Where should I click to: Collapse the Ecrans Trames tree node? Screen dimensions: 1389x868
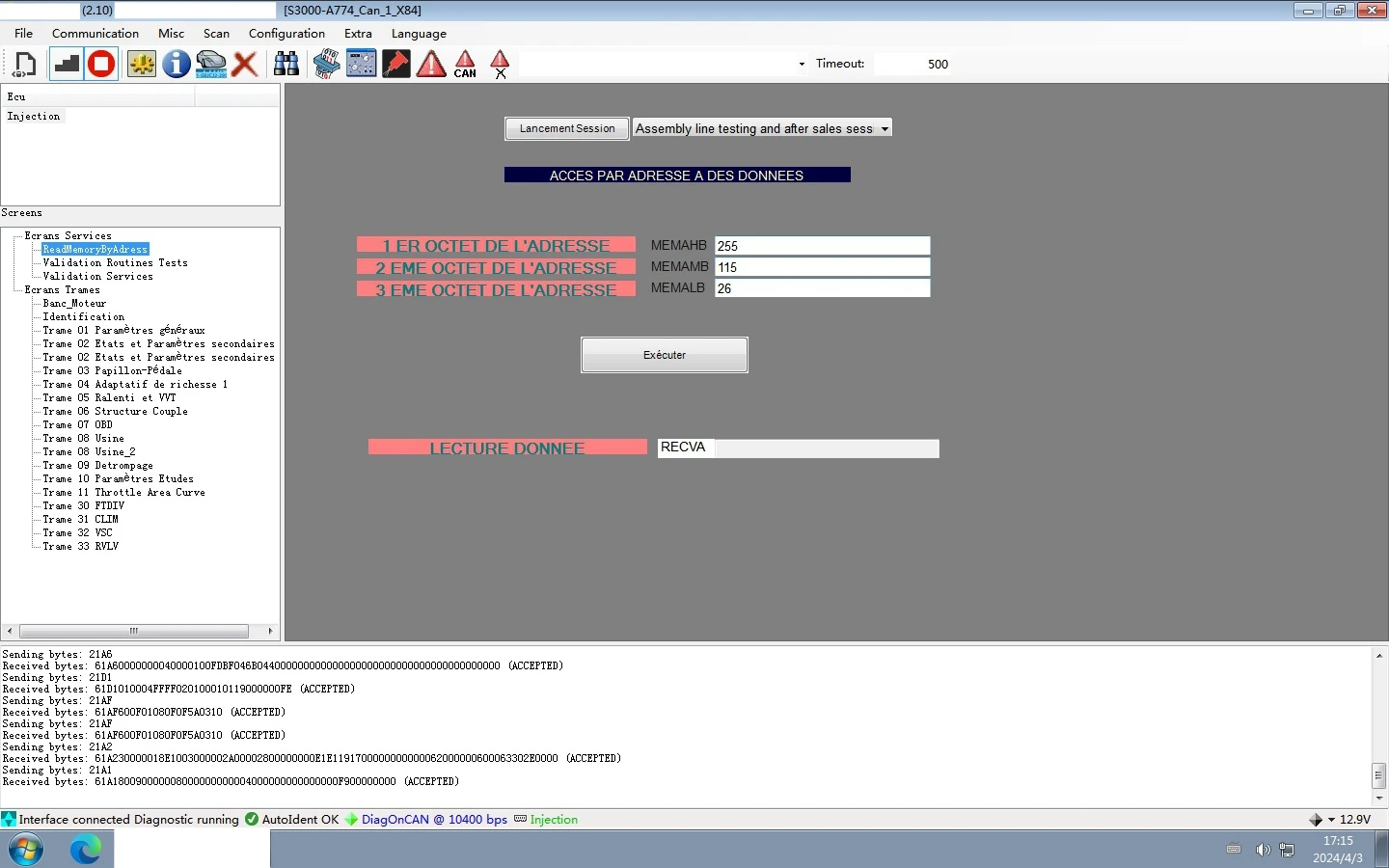coord(16,289)
